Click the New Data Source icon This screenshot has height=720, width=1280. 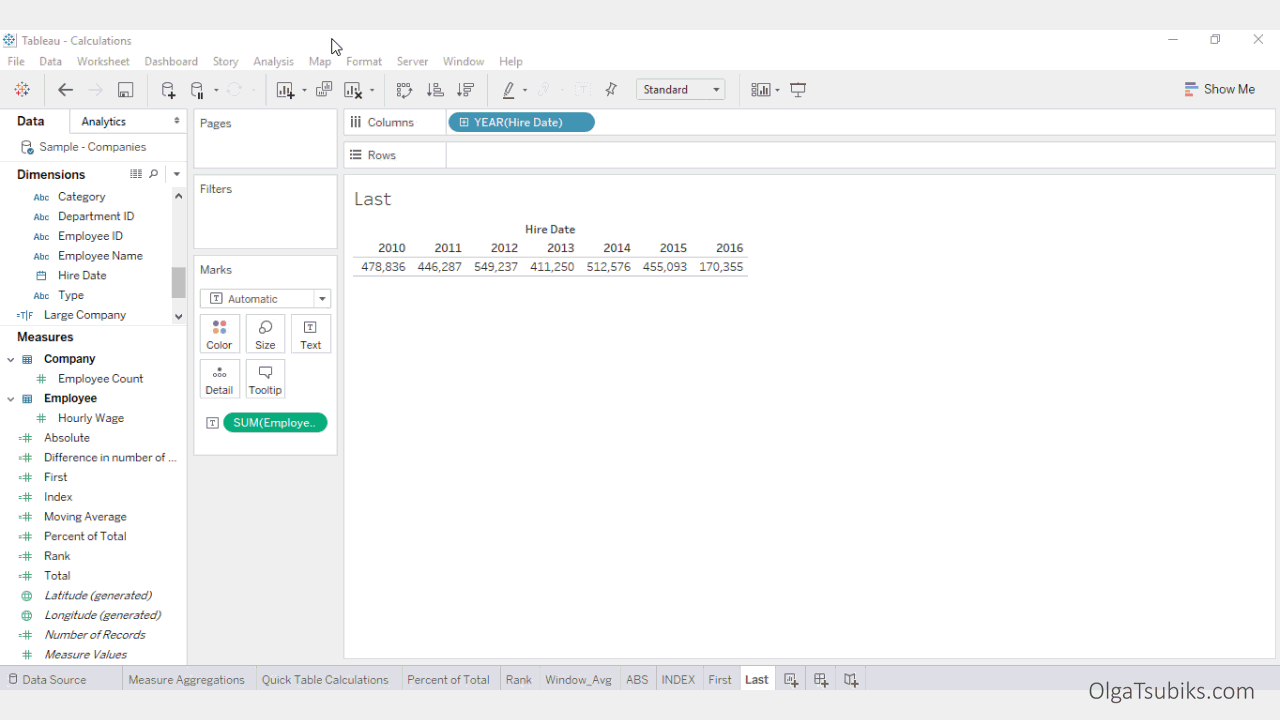pyautogui.click(x=168, y=90)
